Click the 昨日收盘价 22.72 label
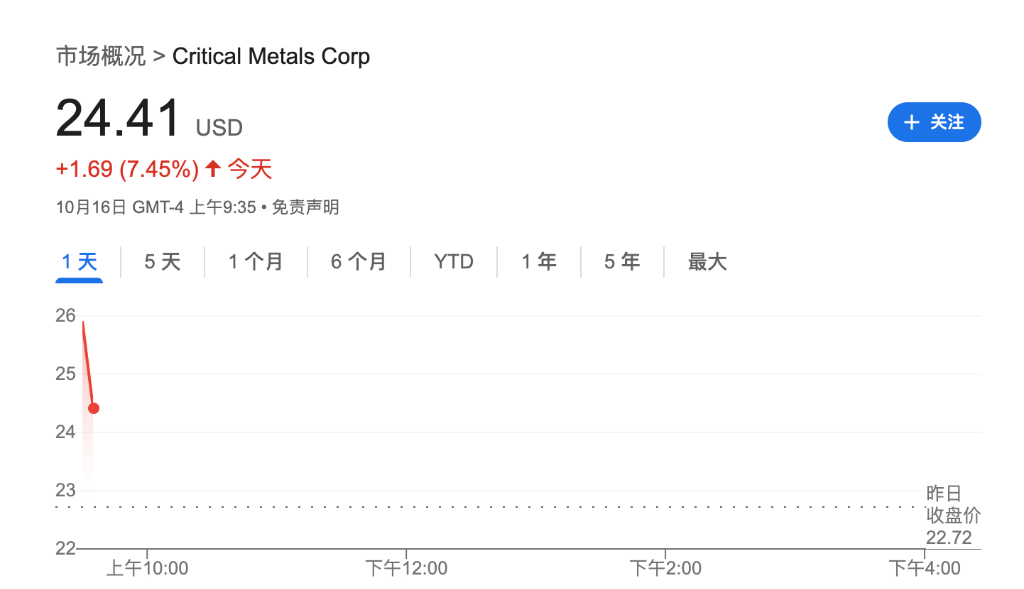 pyautogui.click(x=952, y=515)
